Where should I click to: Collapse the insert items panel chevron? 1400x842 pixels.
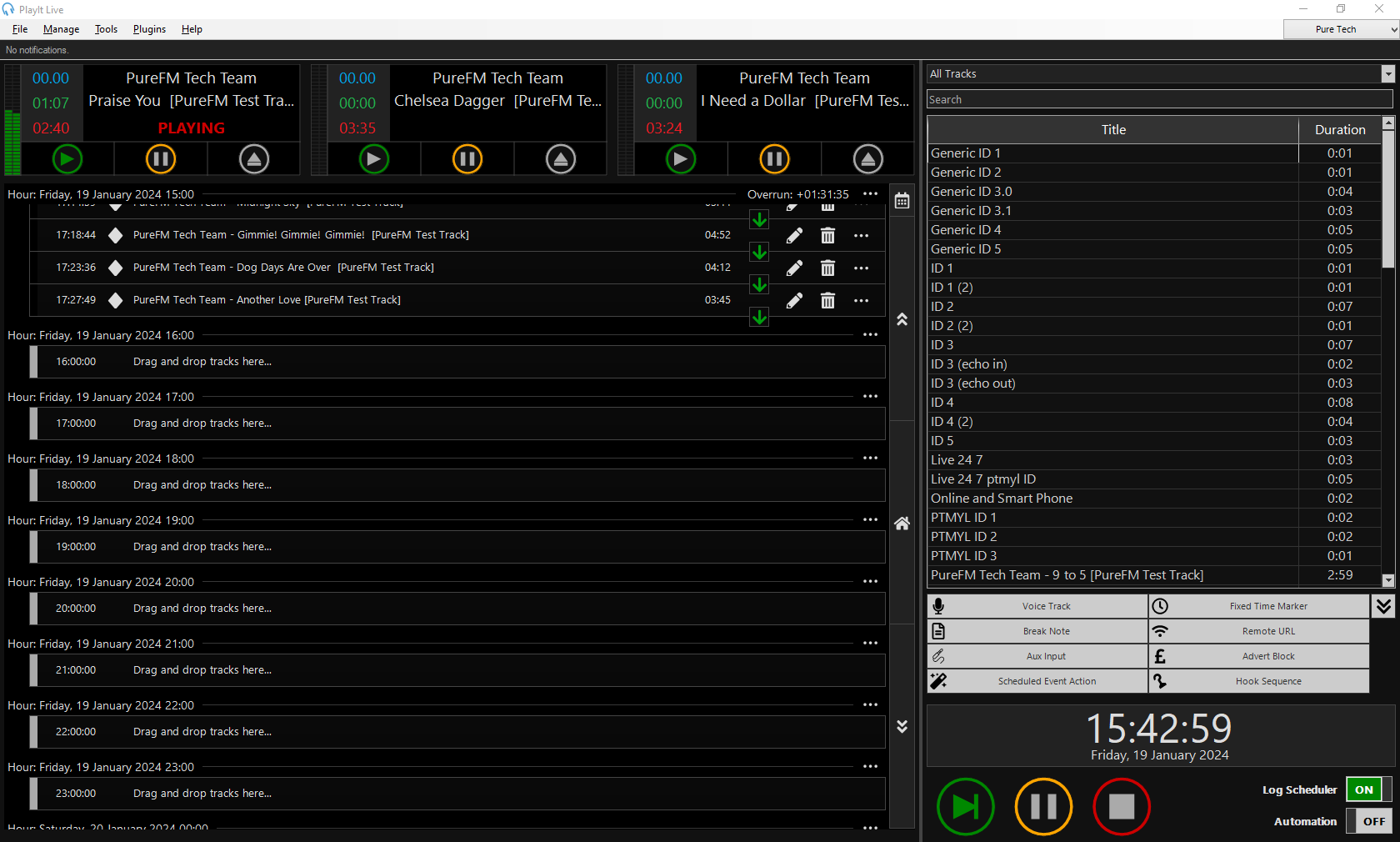click(x=1383, y=606)
